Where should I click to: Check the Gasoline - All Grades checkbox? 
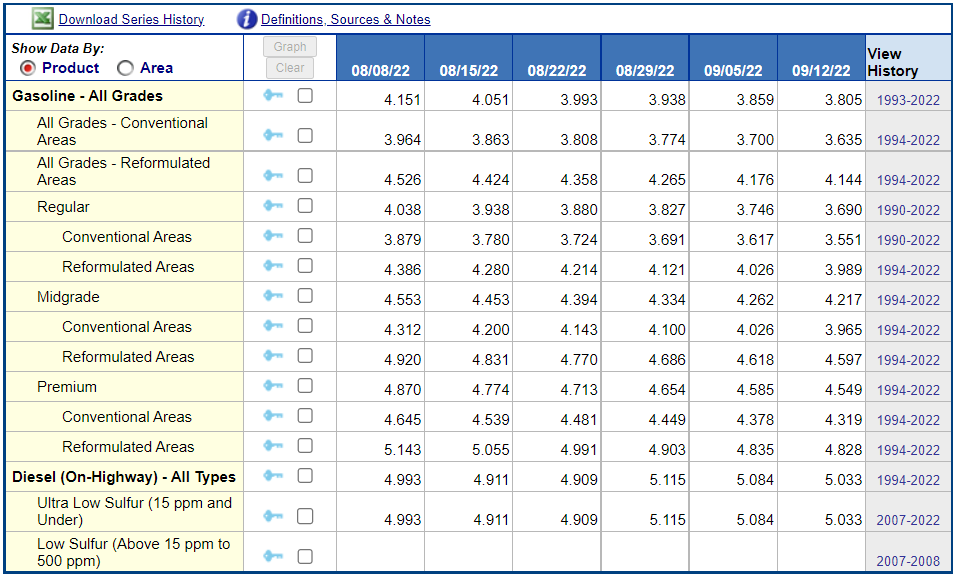(305, 95)
